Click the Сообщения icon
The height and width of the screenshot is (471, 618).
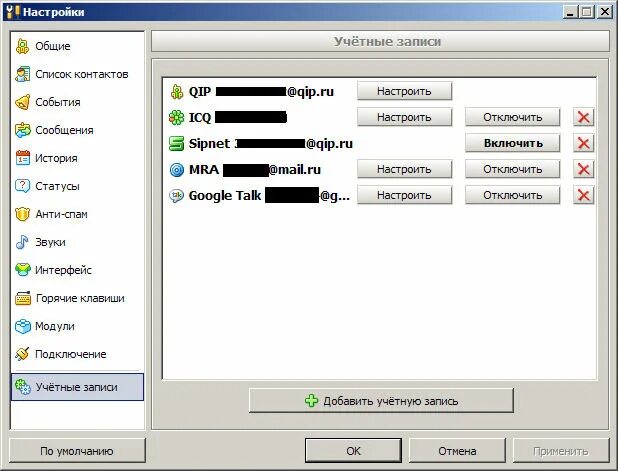tap(22, 130)
